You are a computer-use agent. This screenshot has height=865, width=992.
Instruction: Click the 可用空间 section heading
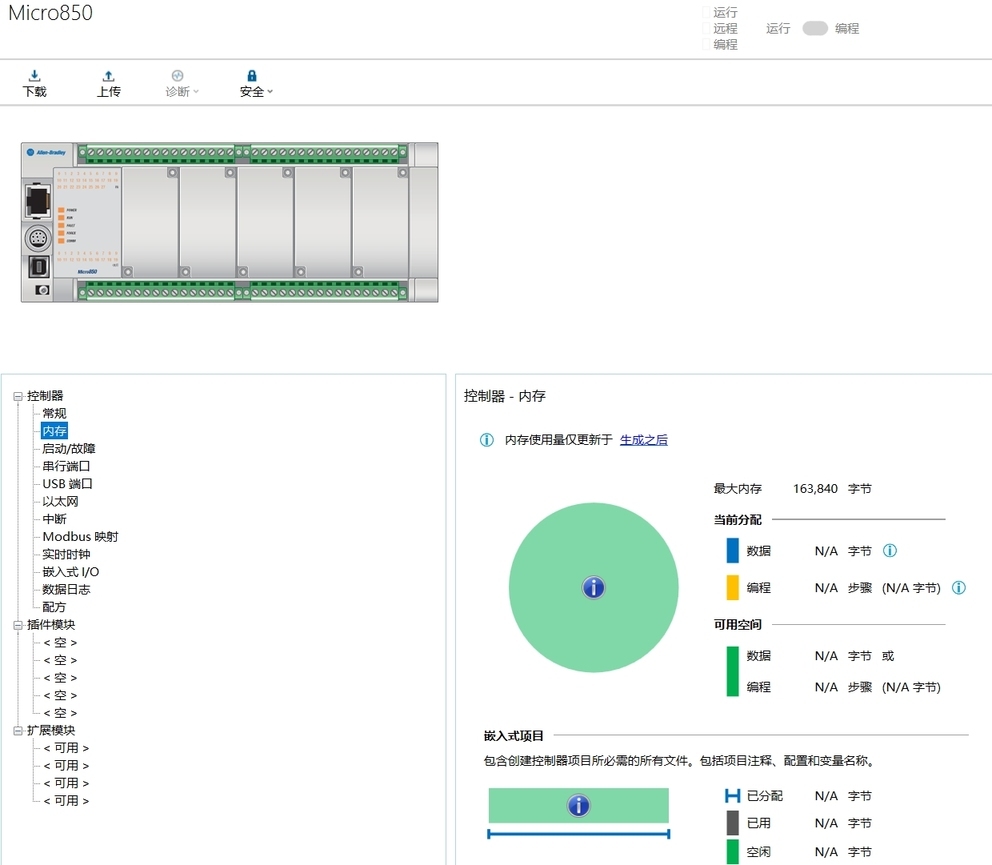738,625
